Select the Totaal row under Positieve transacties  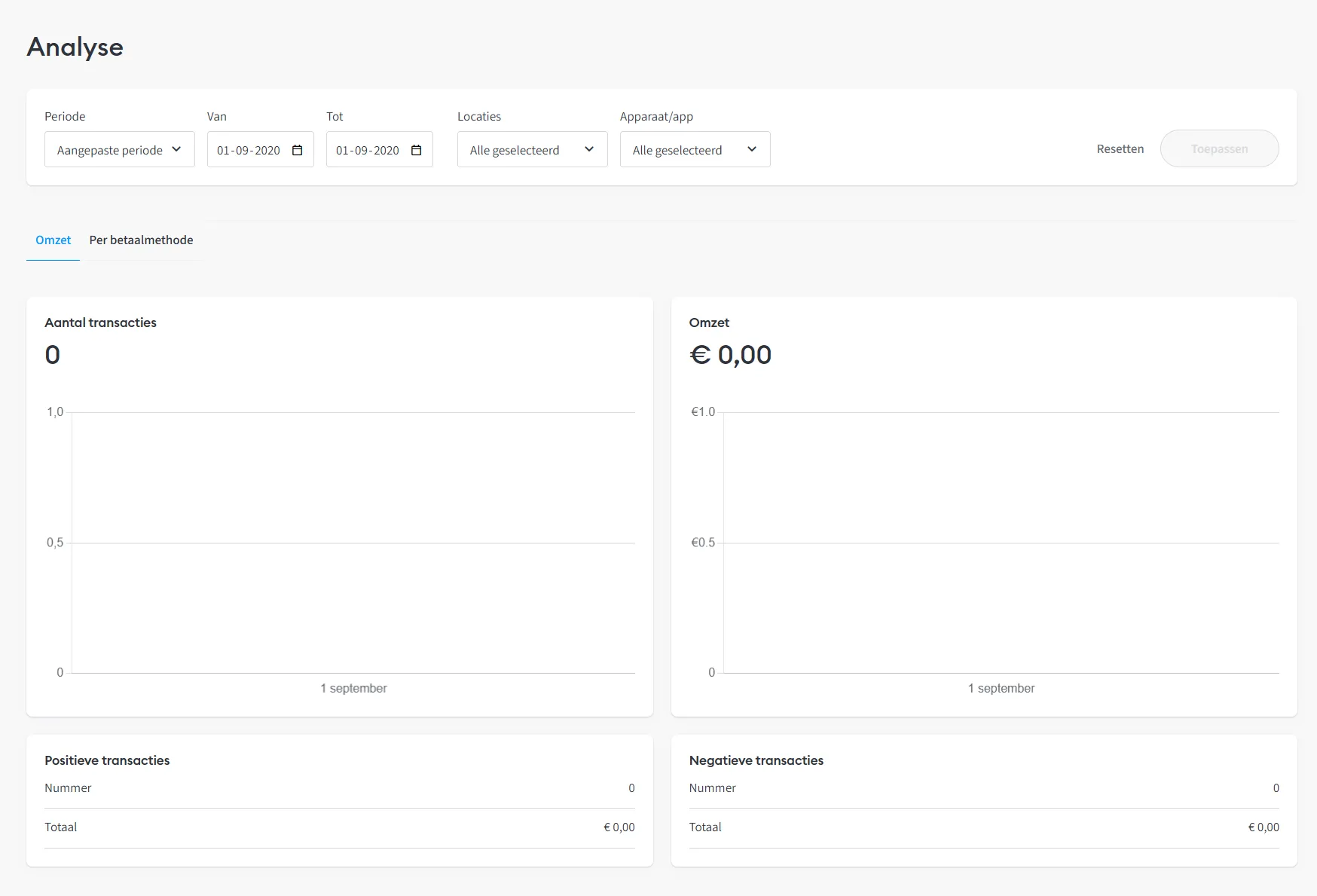pos(339,827)
